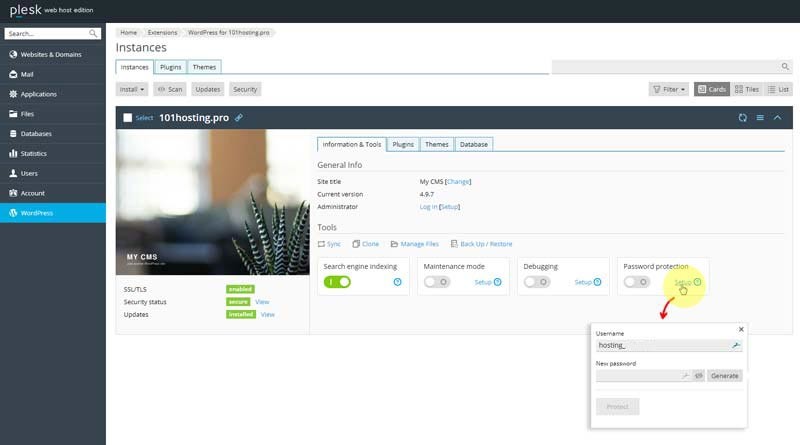The width and height of the screenshot is (800, 445).
Task: Click the Updates button
Action: point(208,89)
